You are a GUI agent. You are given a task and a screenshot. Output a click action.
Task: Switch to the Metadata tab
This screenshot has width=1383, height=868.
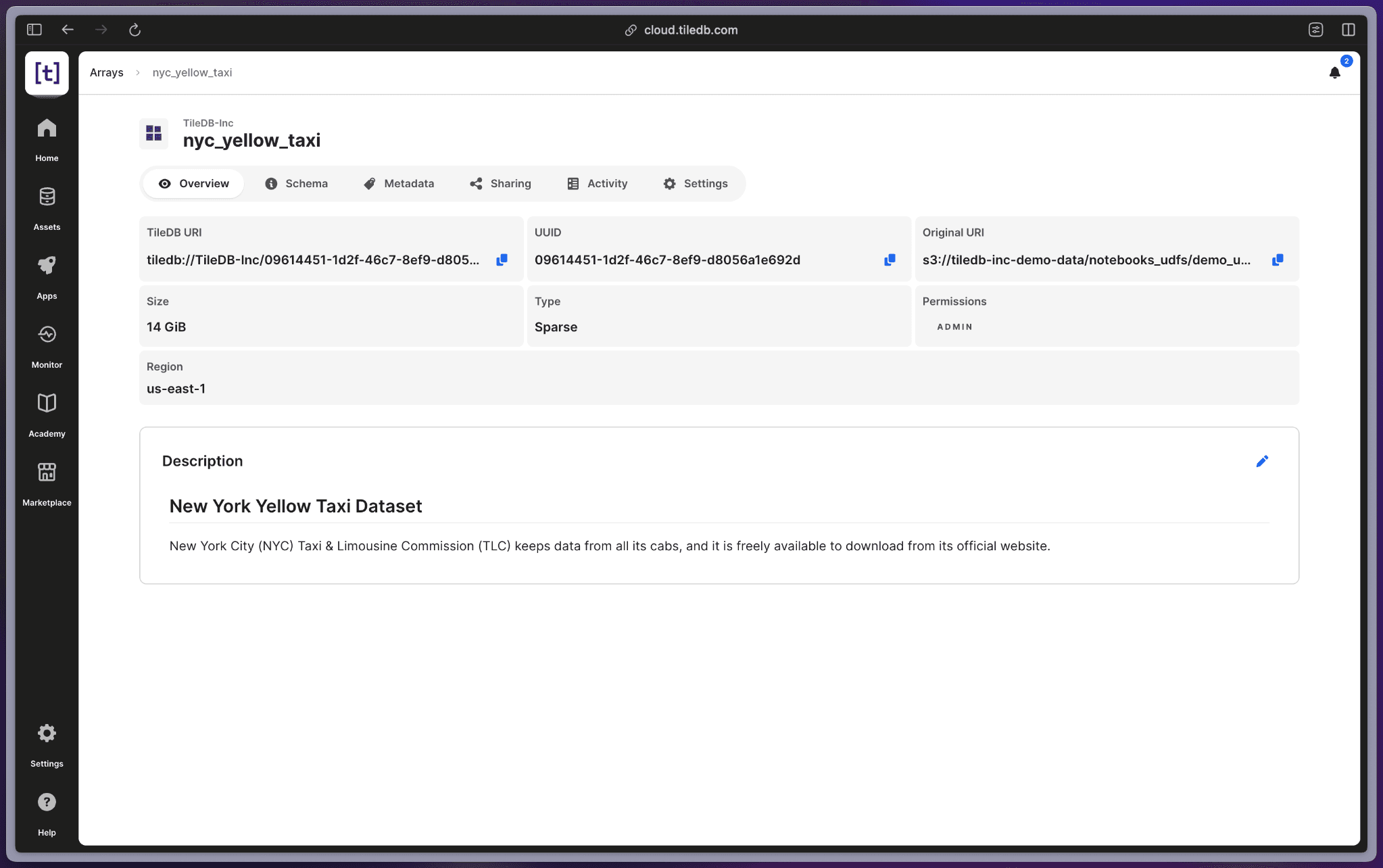click(399, 184)
